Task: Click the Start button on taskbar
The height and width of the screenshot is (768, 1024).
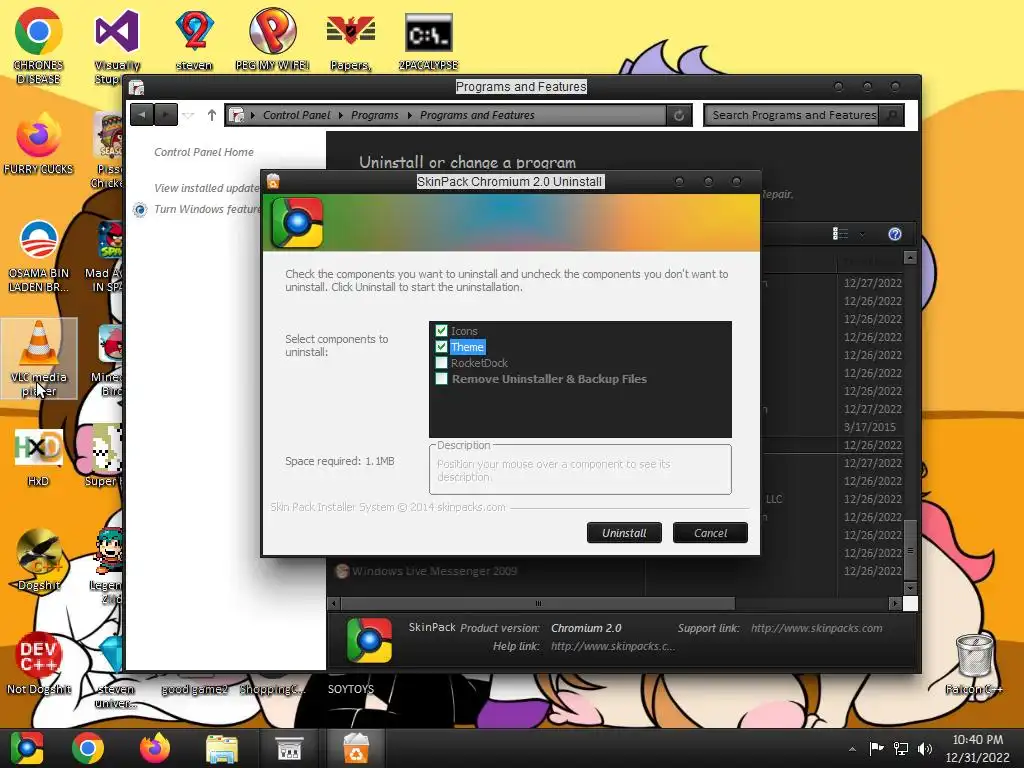Action: click(x=27, y=748)
